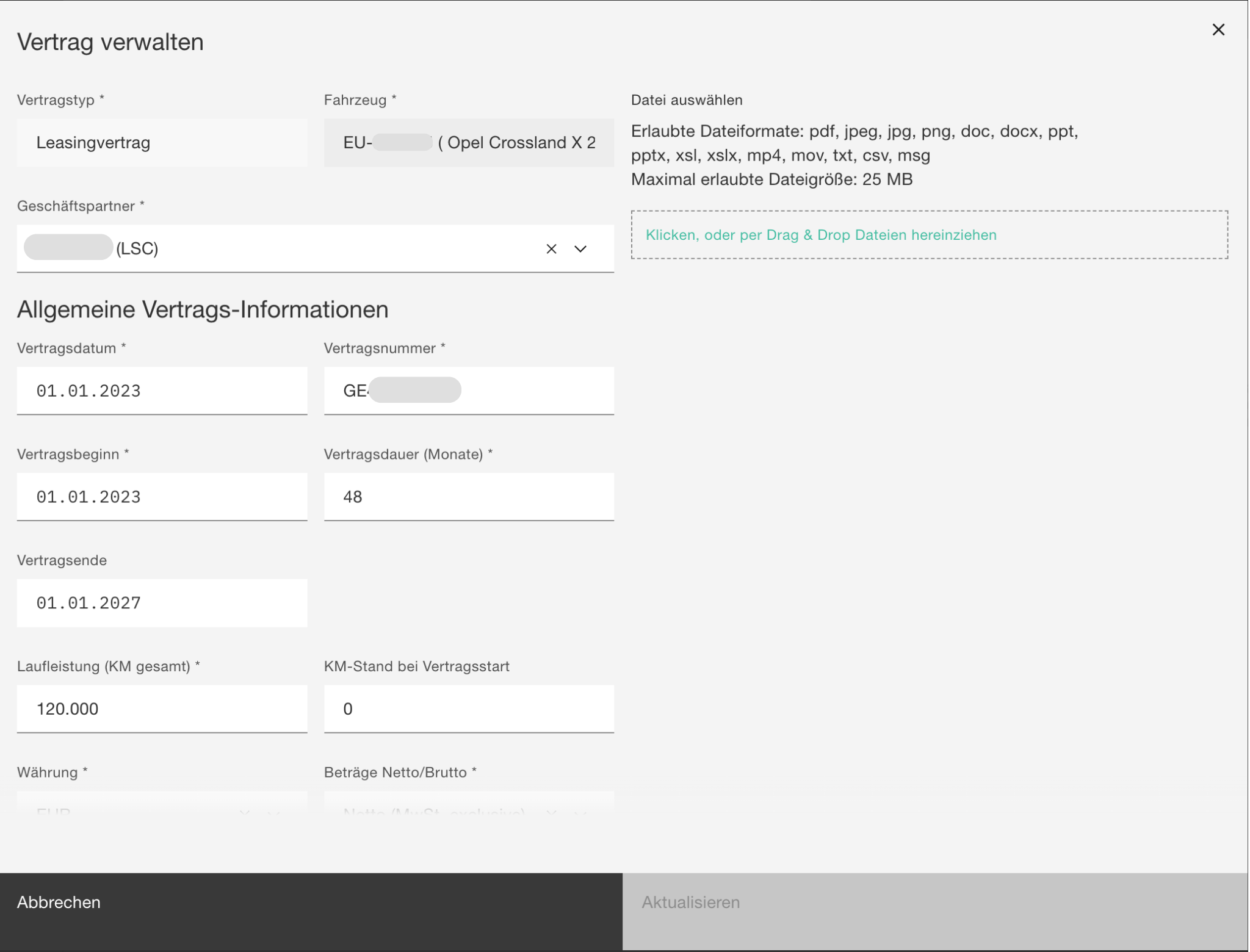
Task: Edit KM-Stand bei Vertragsstart field
Action: click(x=469, y=709)
